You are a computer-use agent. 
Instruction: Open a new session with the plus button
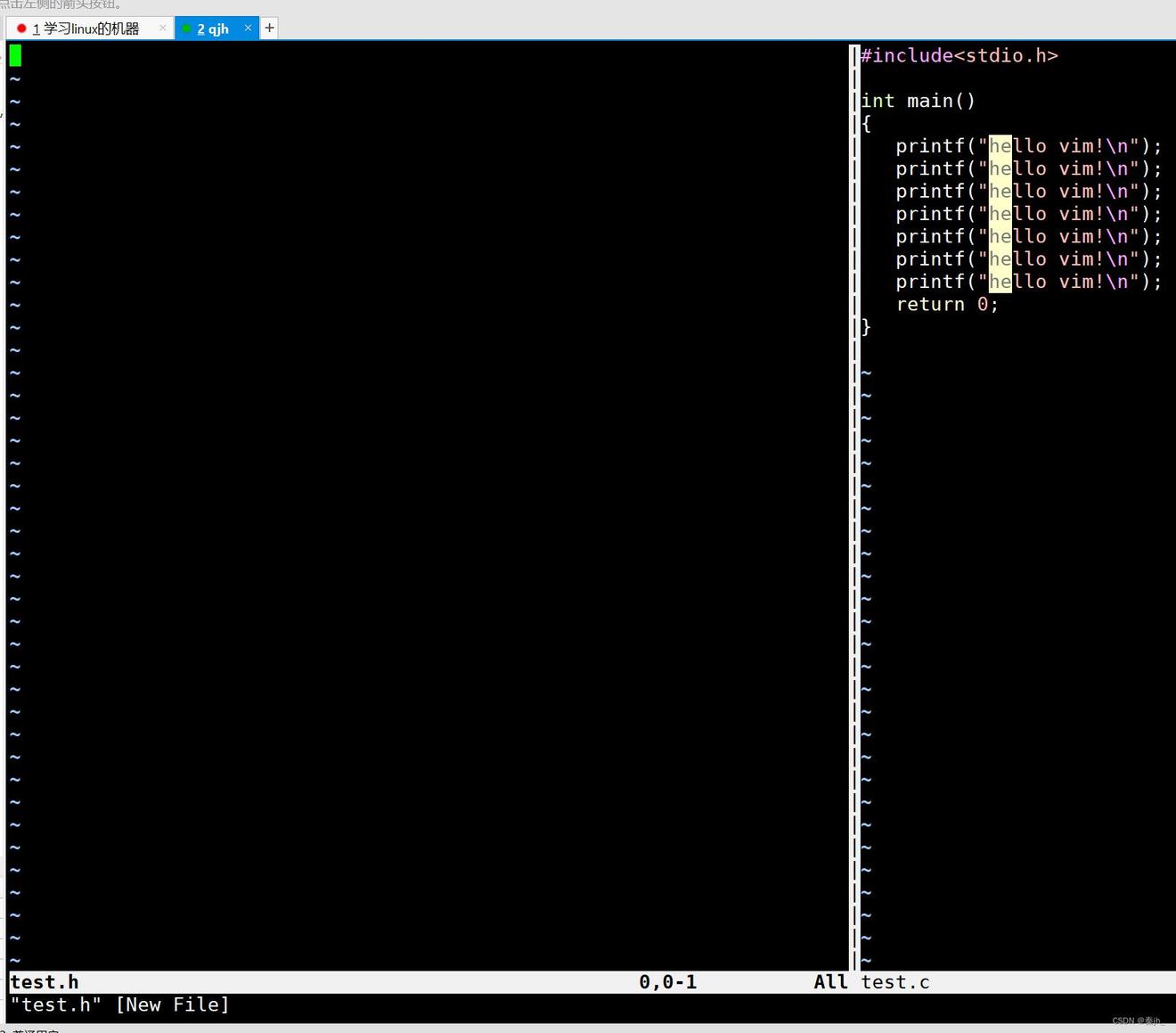point(269,29)
